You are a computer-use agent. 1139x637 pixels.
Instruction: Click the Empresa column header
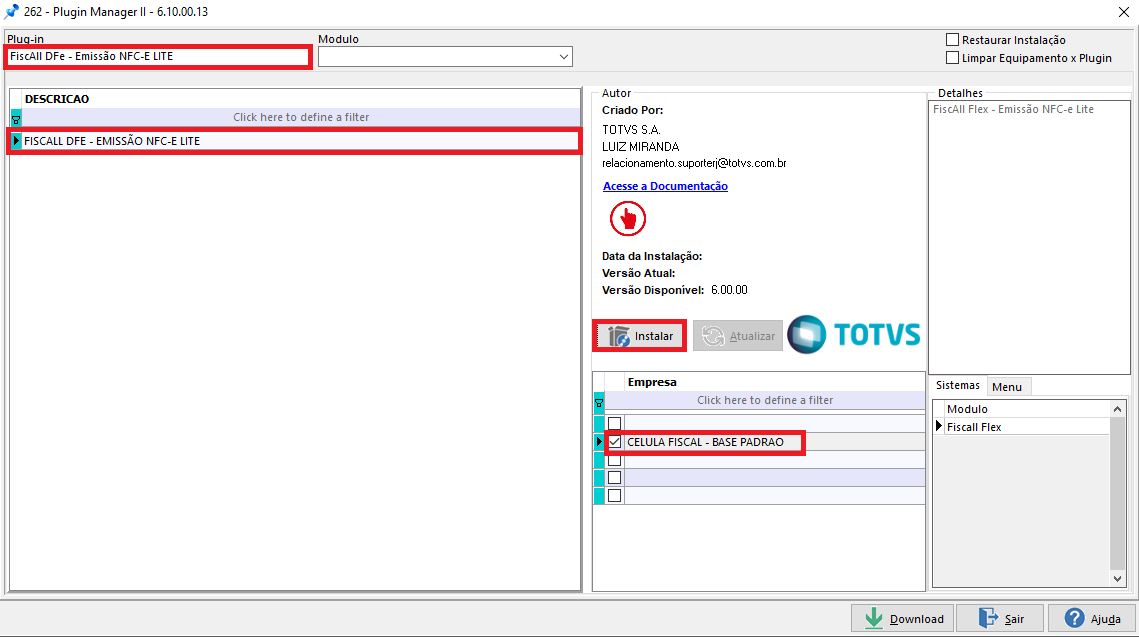(x=774, y=382)
